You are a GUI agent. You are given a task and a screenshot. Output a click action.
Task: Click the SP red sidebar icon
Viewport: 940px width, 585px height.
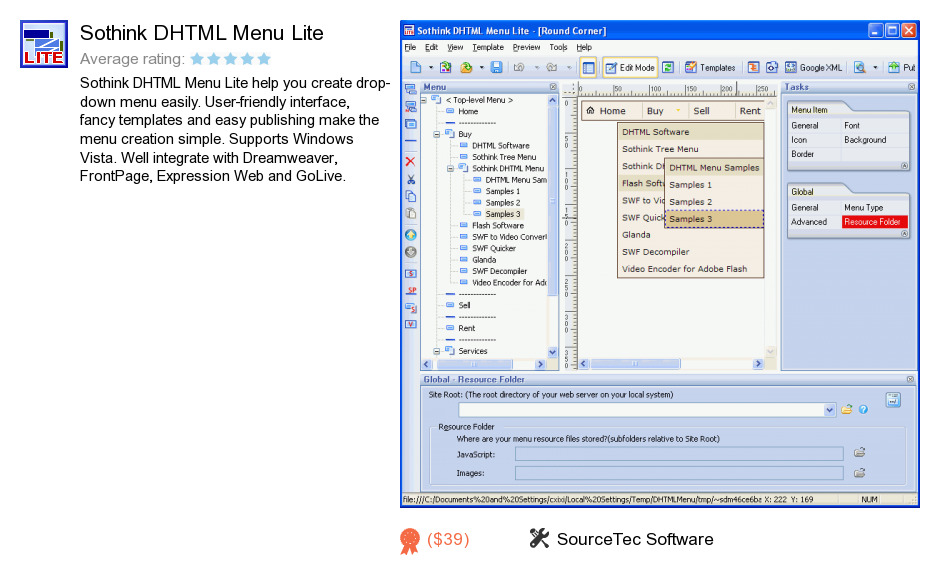[411, 290]
